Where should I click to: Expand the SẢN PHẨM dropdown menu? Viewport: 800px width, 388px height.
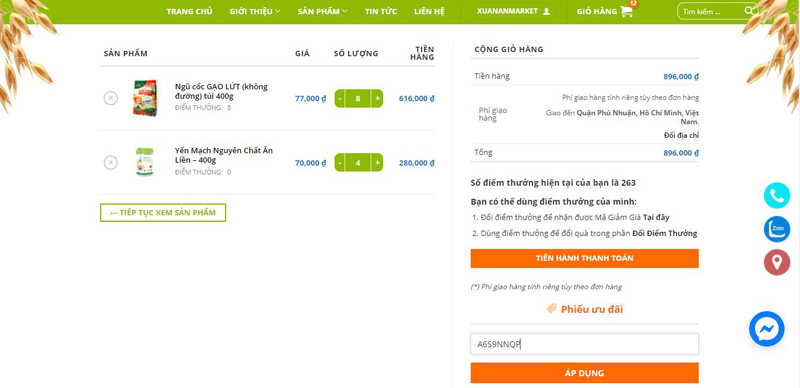coord(322,11)
